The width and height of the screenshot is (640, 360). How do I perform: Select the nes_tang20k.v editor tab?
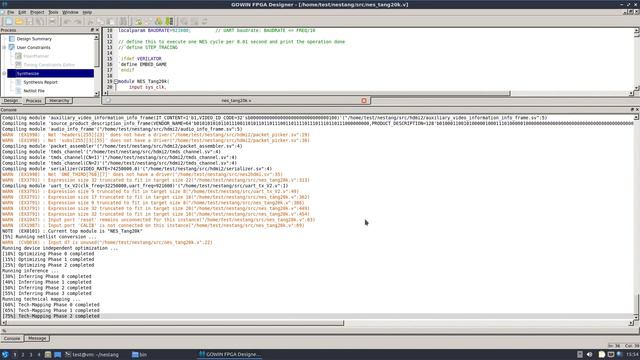(x=236, y=100)
